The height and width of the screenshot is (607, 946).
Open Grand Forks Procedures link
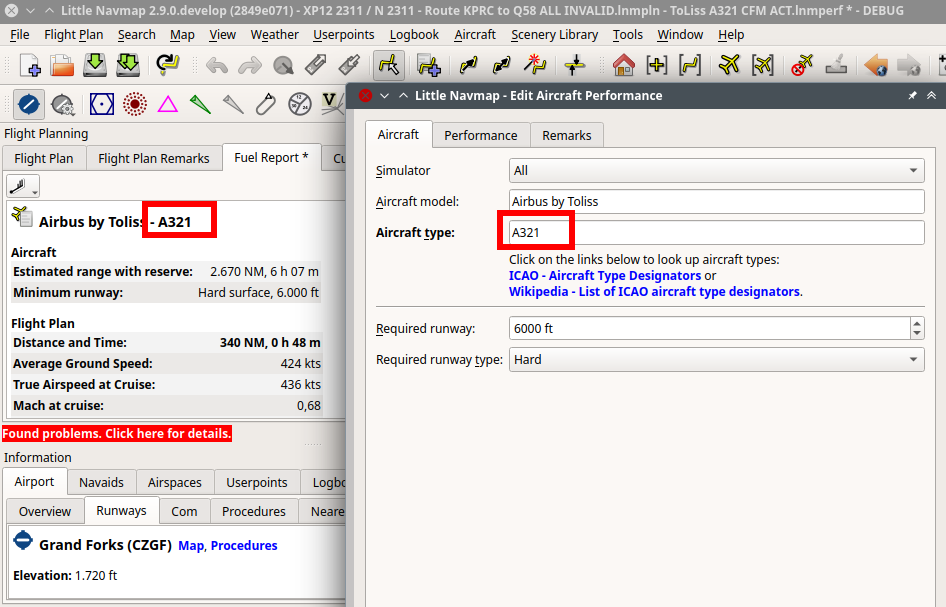244,545
